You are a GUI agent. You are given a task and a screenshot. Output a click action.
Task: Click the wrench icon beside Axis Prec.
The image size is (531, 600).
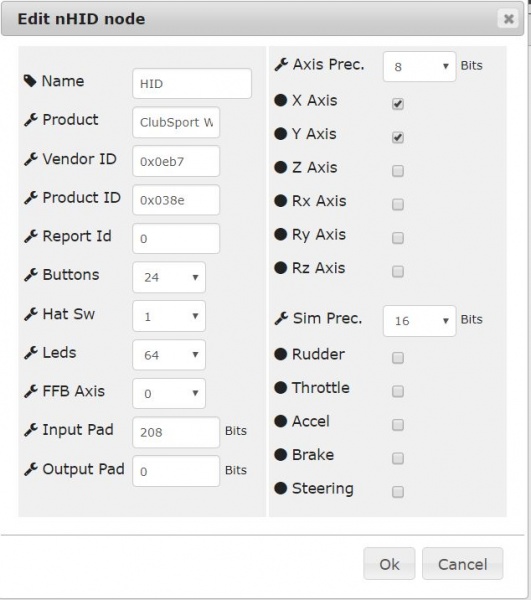pos(281,64)
